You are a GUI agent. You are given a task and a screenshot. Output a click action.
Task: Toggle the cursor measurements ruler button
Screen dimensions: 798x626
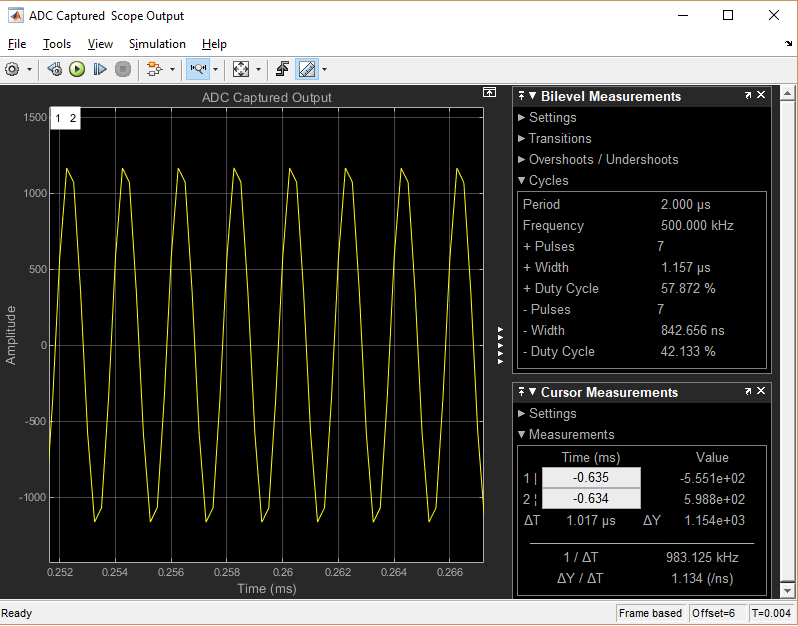coord(306,69)
